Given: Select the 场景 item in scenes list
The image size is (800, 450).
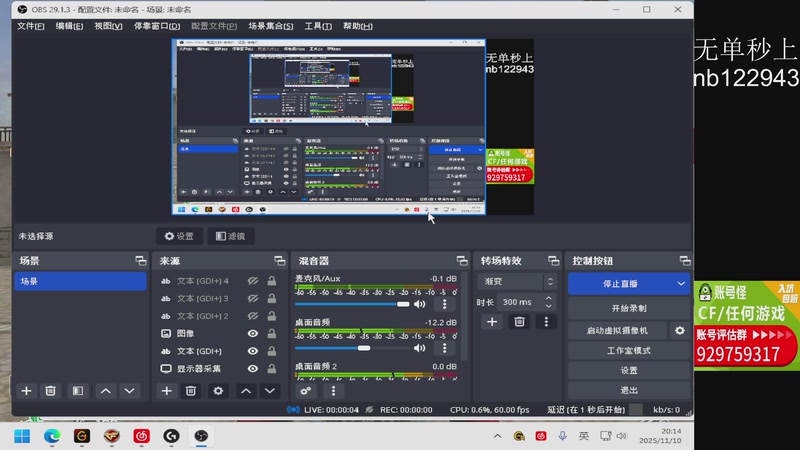Looking at the screenshot, I should tap(80, 281).
